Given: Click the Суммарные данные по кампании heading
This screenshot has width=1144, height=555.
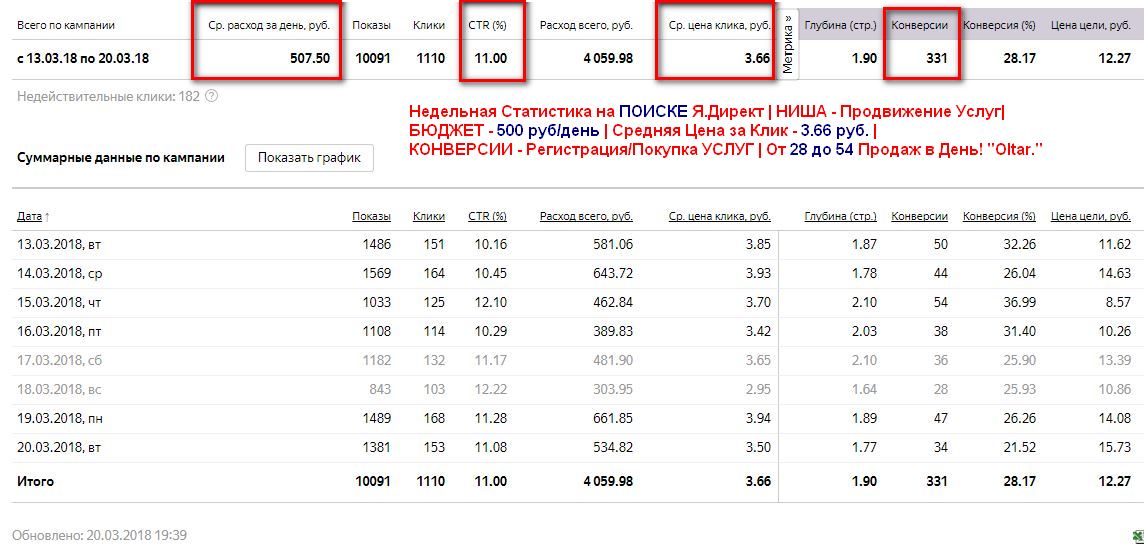Looking at the screenshot, I should pyautogui.click(x=120, y=158).
